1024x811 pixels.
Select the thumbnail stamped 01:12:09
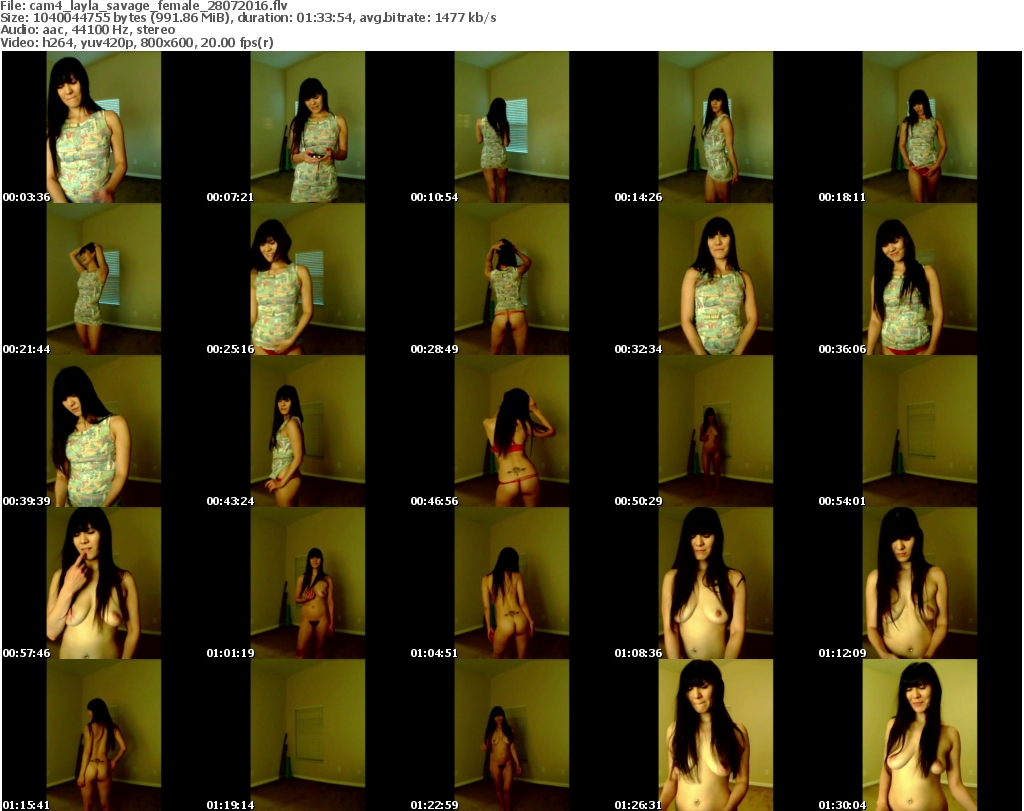click(920, 584)
